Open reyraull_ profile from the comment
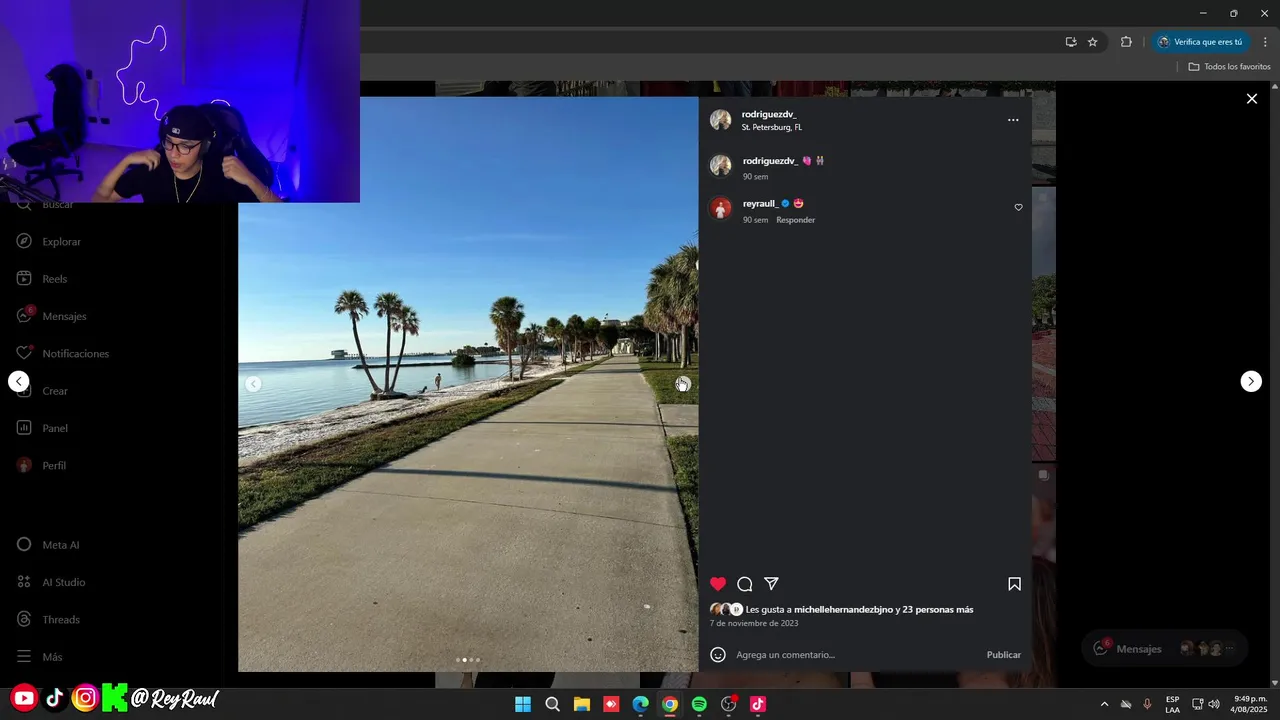 (x=760, y=204)
